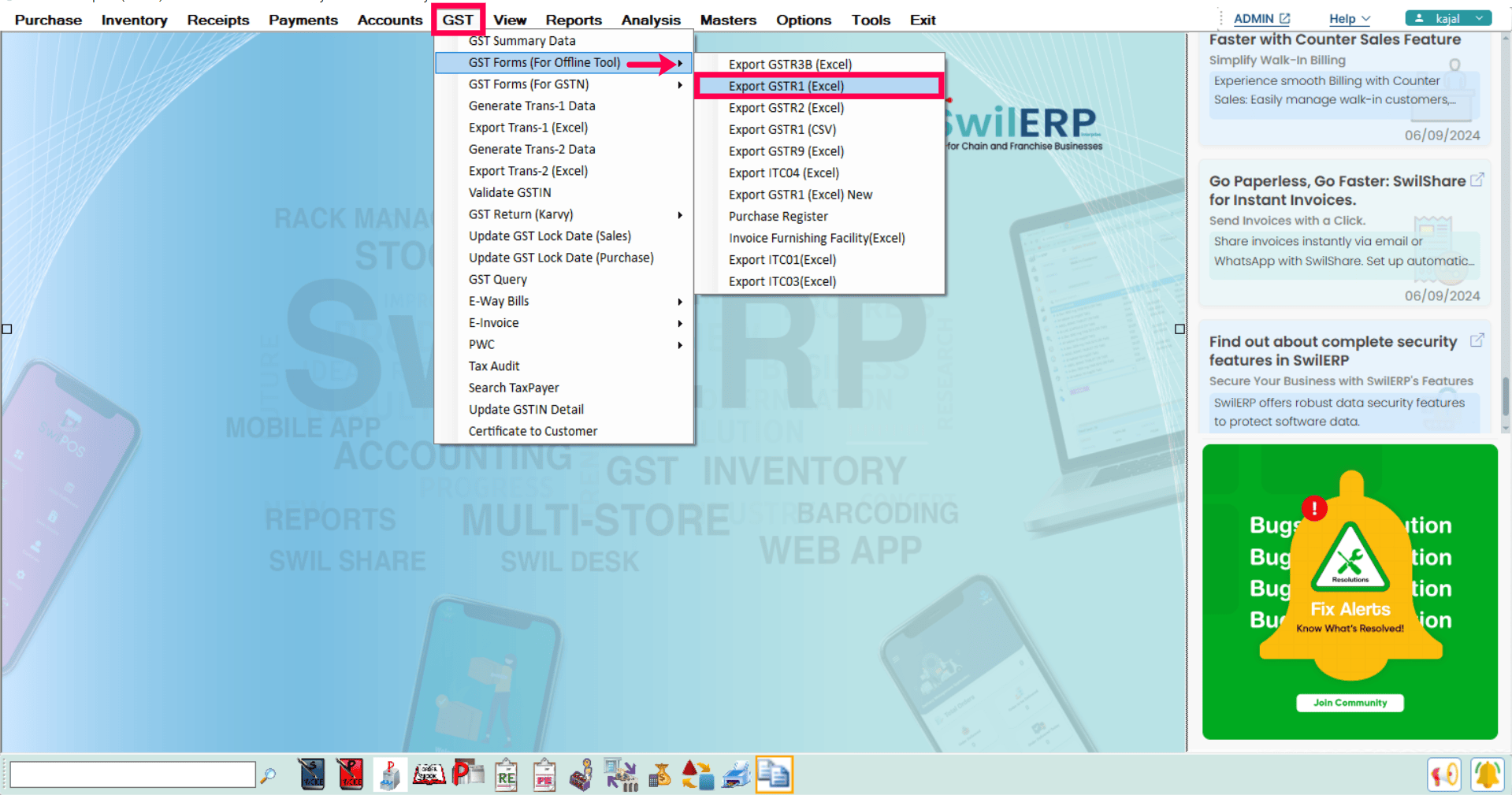1512x795 pixels.
Task: Open the money bag calculator icon
Action: click(659, 775)
